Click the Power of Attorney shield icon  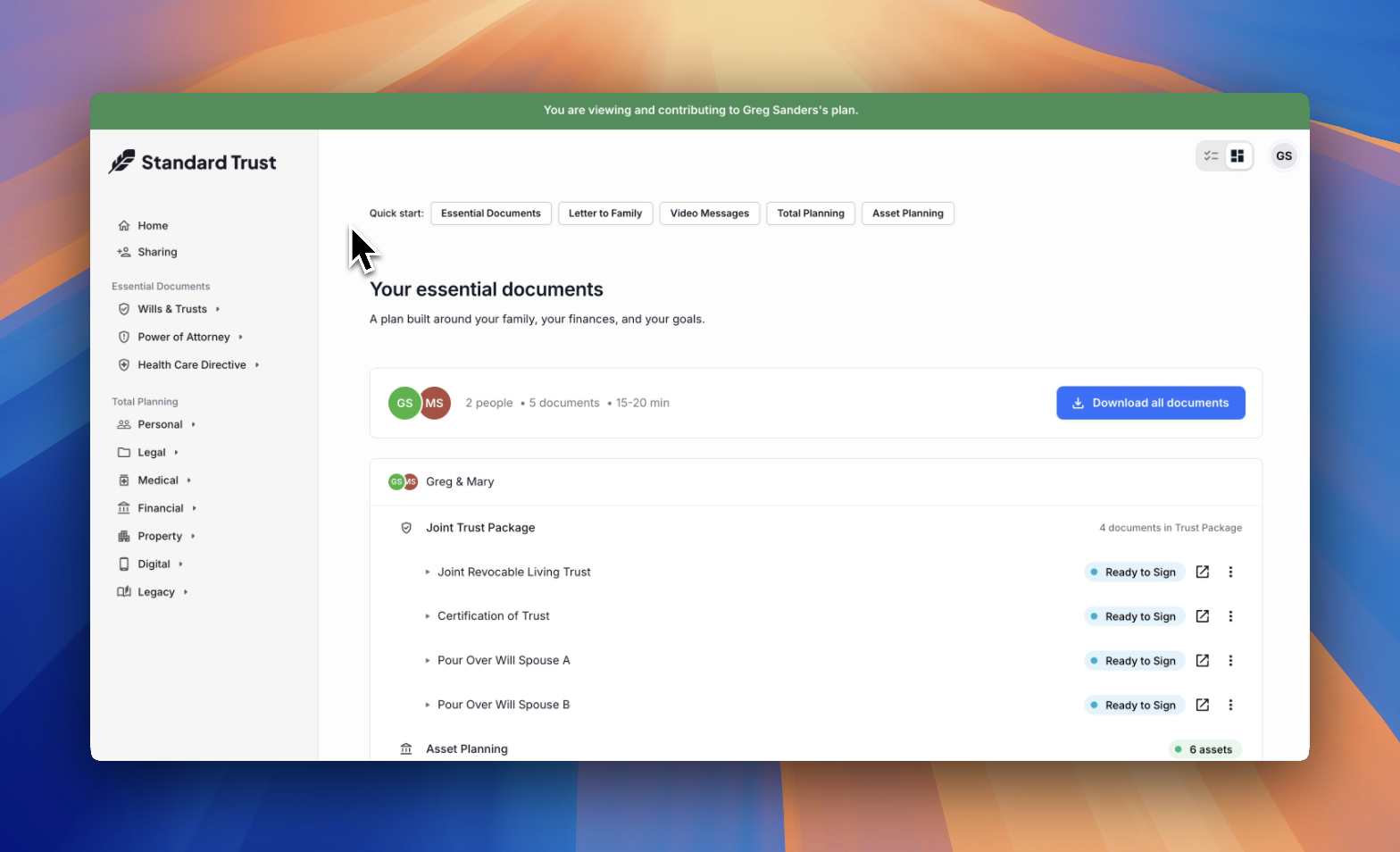124,337
